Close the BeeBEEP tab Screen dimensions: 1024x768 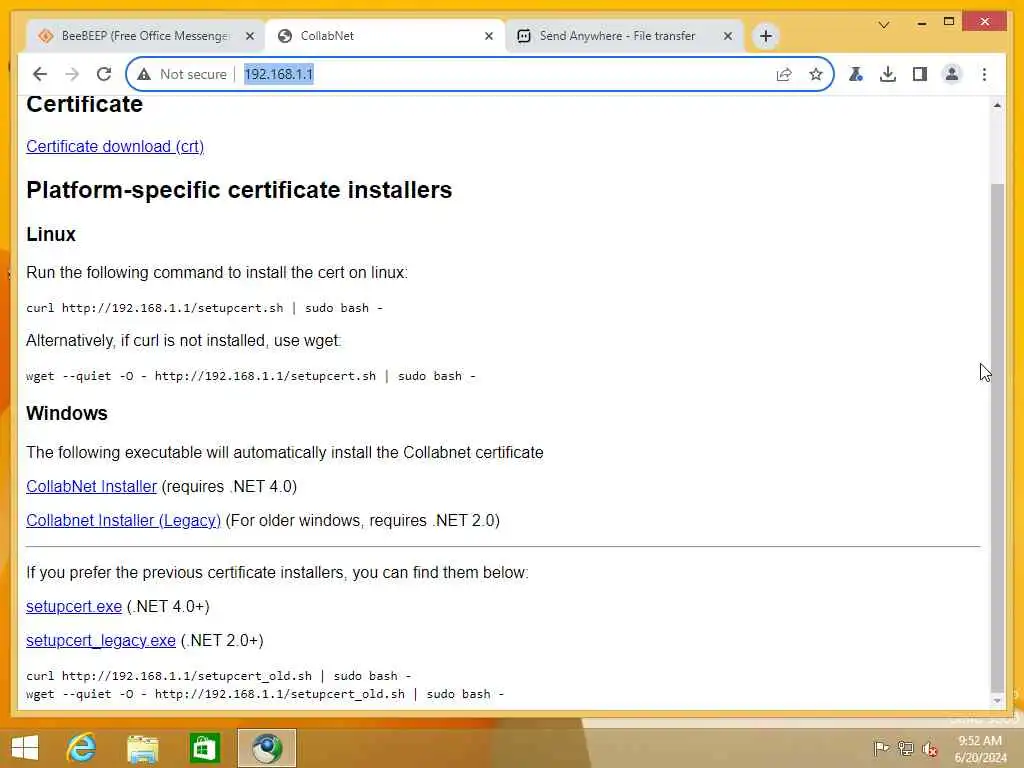pos(249,36)
